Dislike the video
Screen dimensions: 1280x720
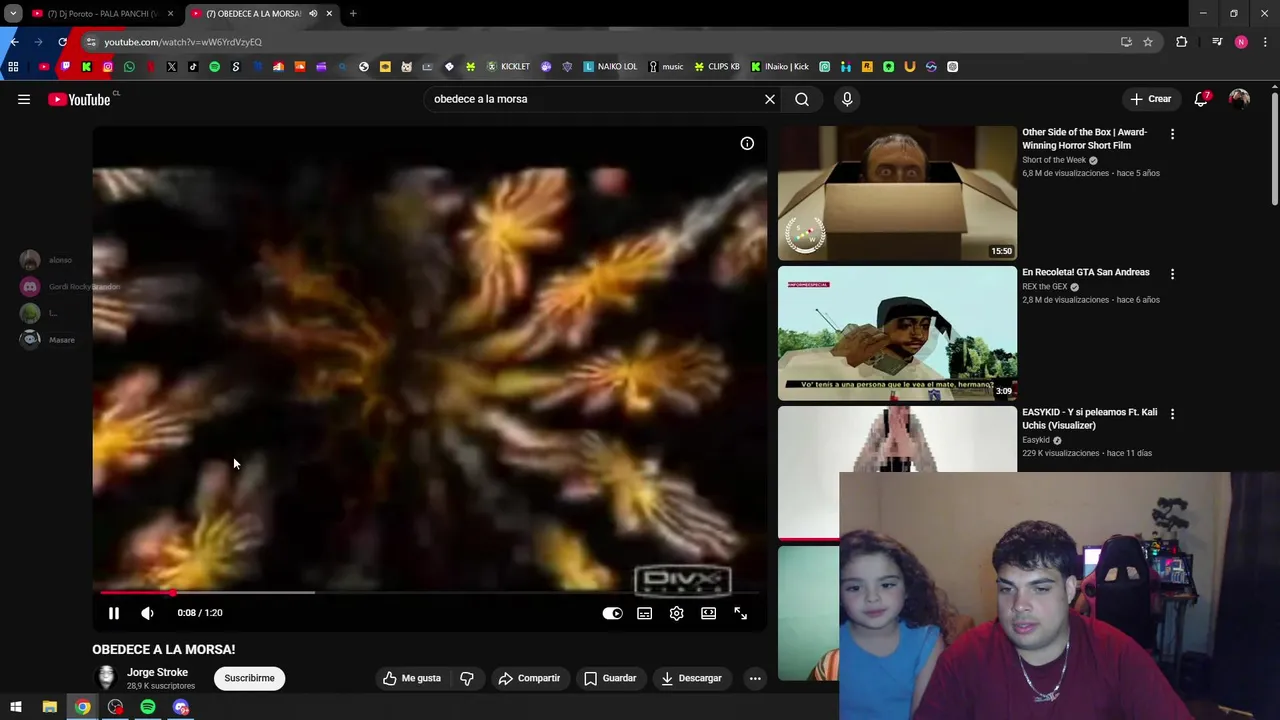tap(467, 678)
